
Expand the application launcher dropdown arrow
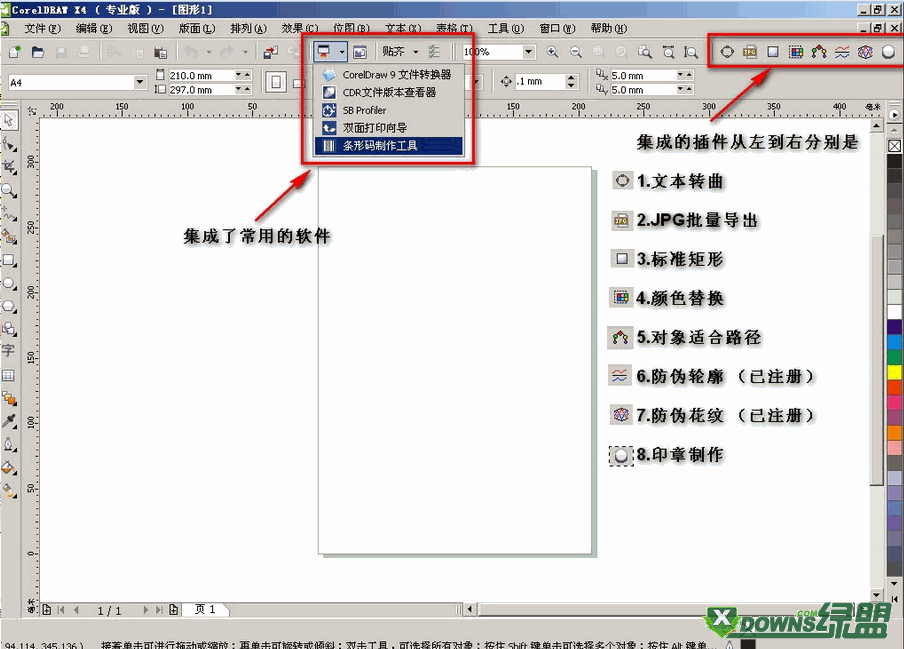[341, 52]
